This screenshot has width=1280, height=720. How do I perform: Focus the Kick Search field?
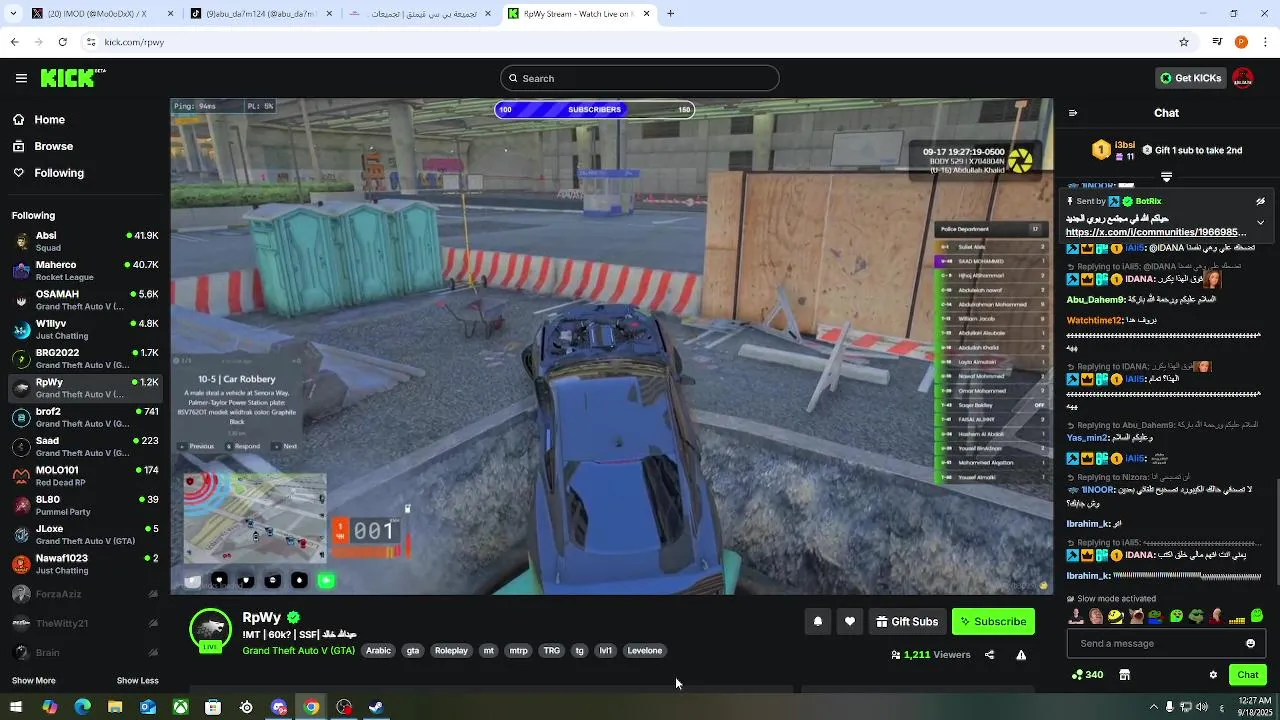point(640,78)
